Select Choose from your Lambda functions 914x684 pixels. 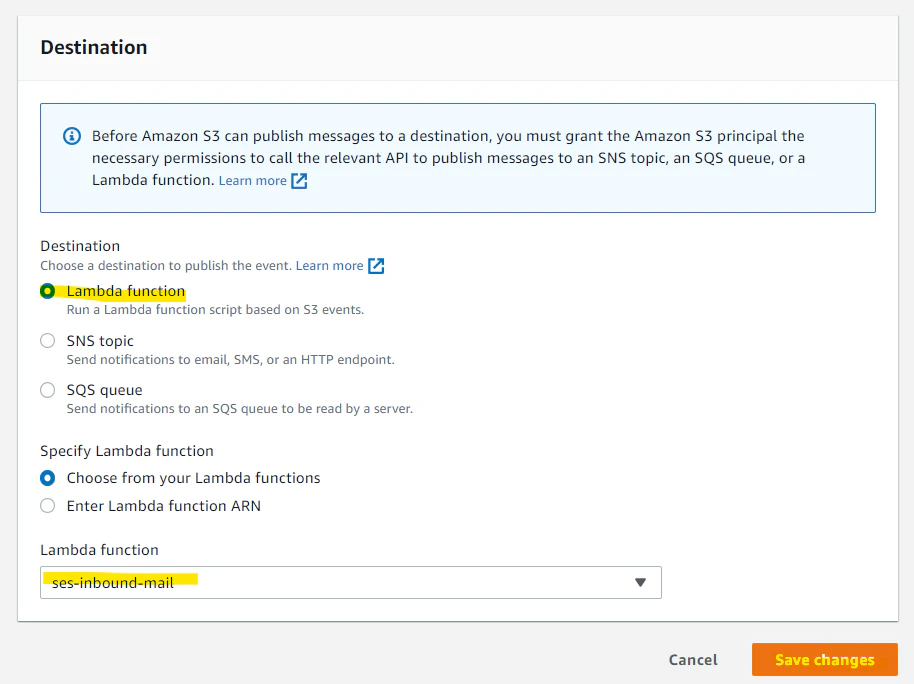(x=47, y=478)
